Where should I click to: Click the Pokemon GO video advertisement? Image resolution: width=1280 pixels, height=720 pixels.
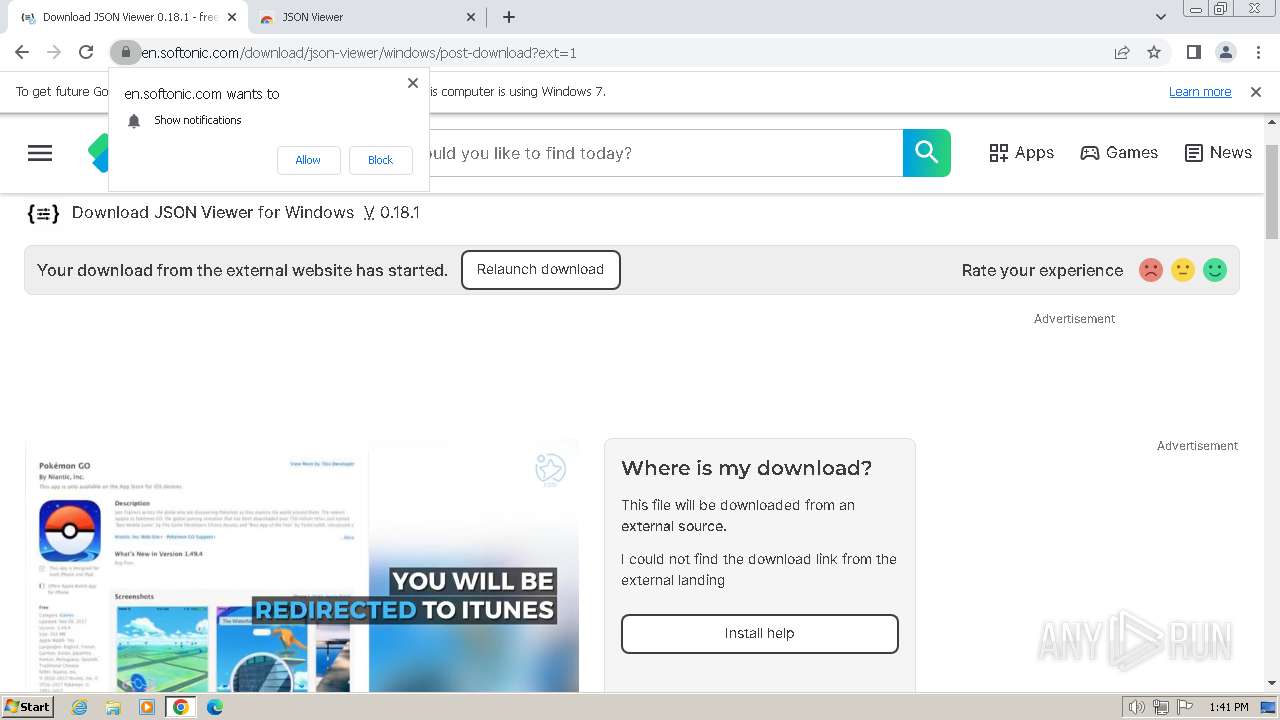(x=302, y=565)
